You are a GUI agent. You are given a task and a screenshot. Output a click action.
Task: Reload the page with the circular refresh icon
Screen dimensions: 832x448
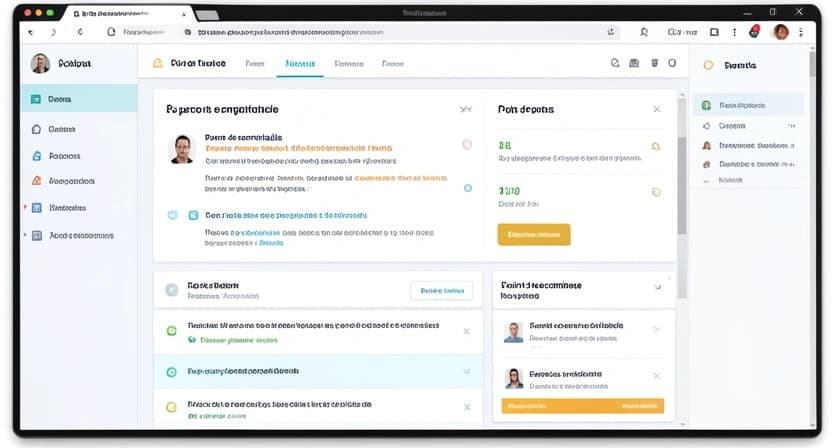coord(111,32)
